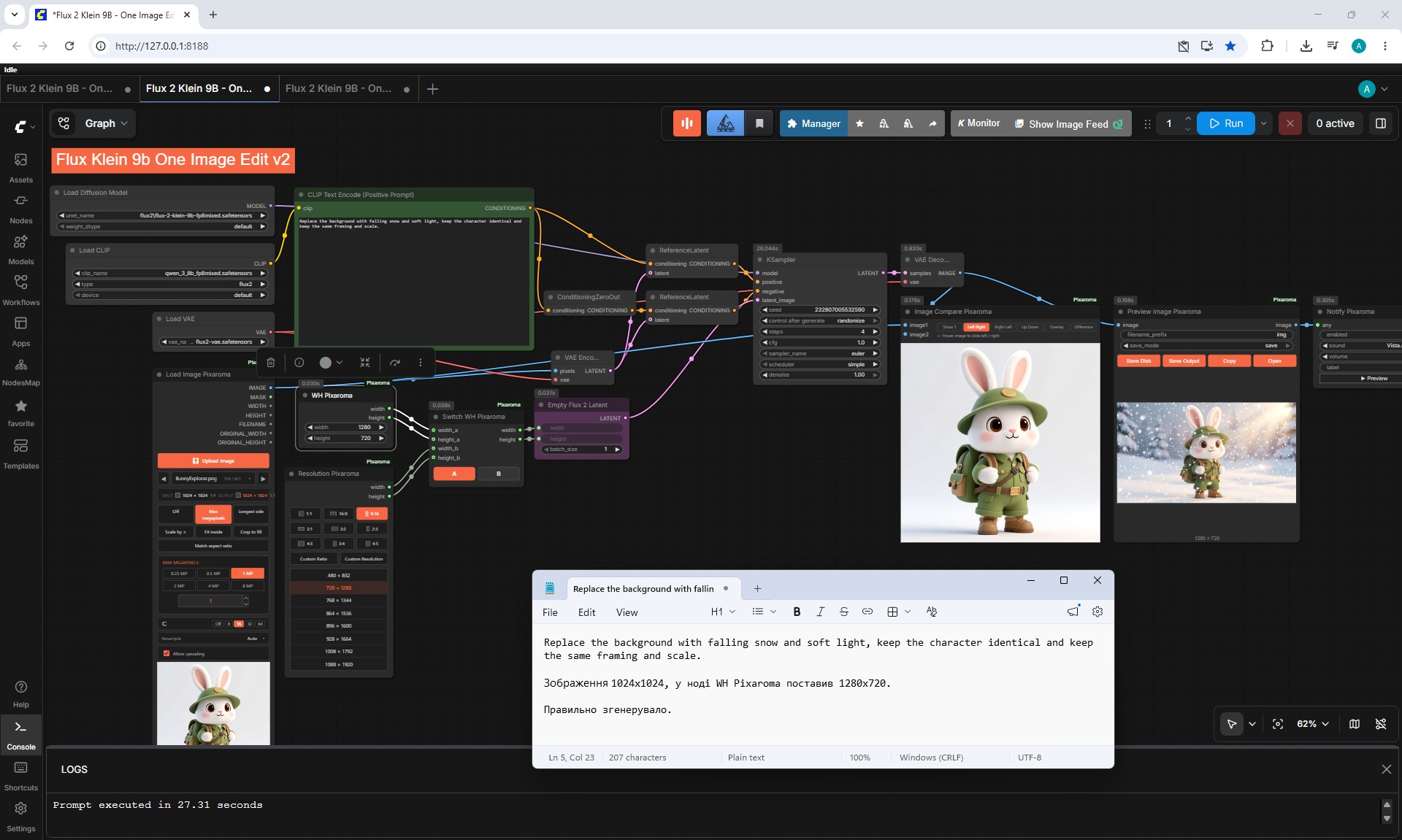Click the Run button
This screenshot has height=840, width=1402.
tap(1226, 123)
